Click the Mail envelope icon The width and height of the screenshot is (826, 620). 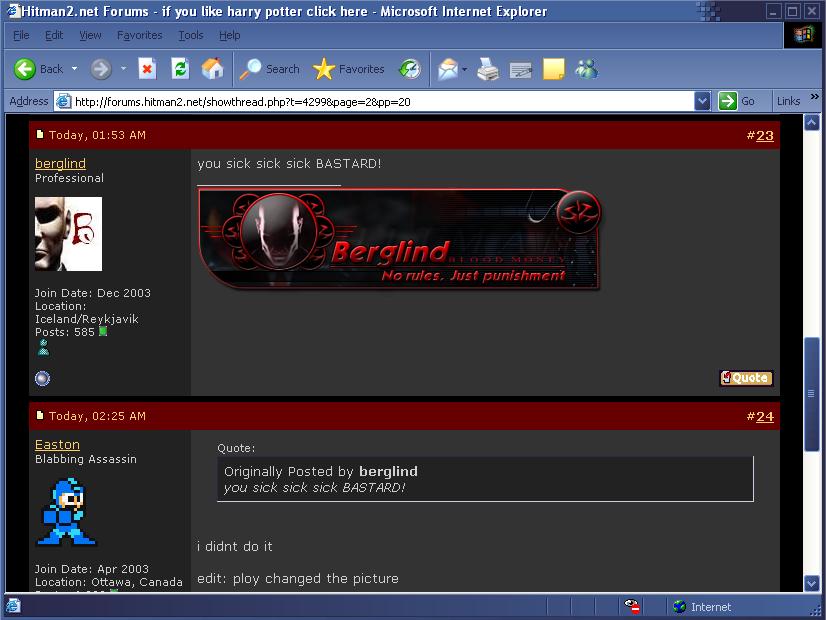(448, 69)
